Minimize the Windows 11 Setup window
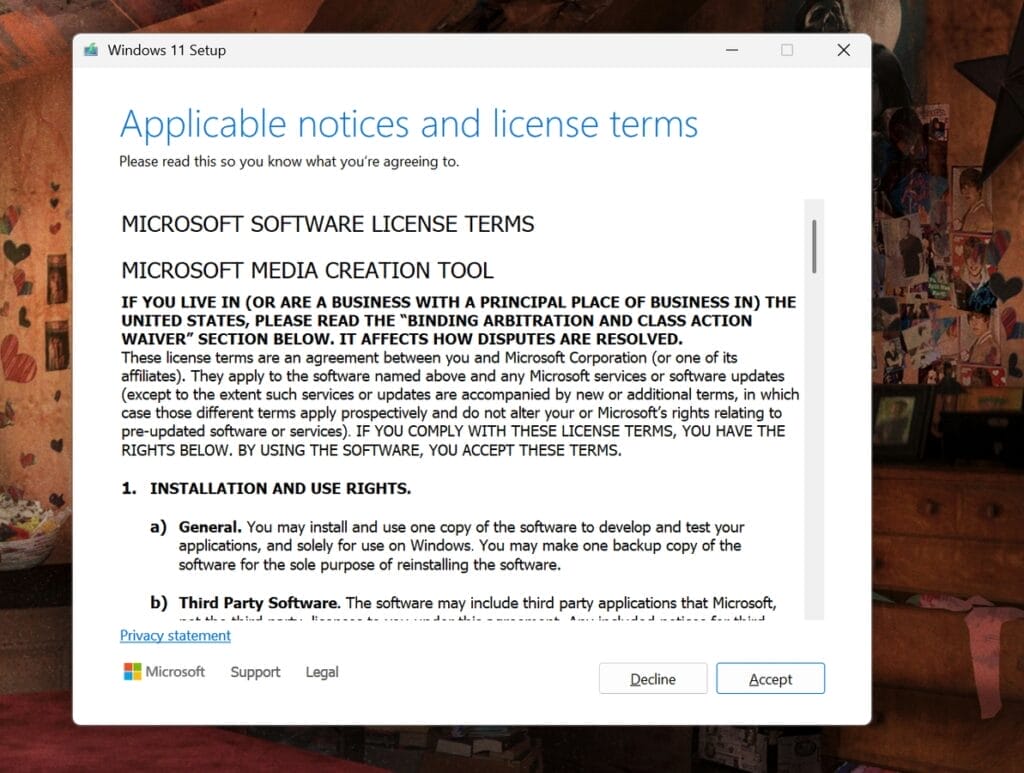 point(730,50)
